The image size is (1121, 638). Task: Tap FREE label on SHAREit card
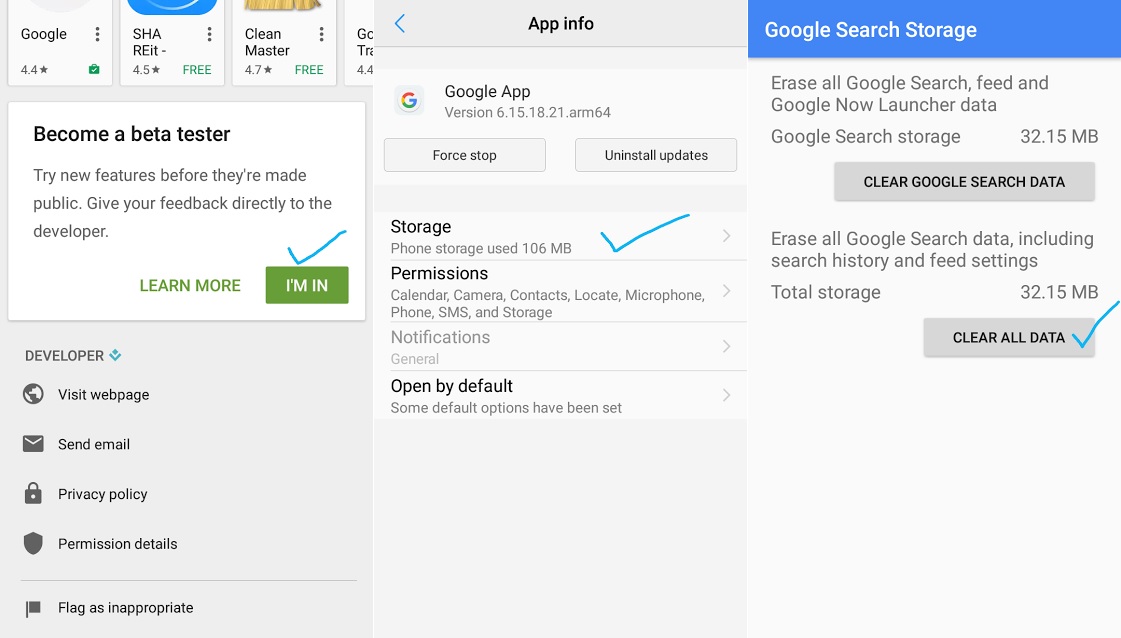pyautogui.click(x=197, y=69)
